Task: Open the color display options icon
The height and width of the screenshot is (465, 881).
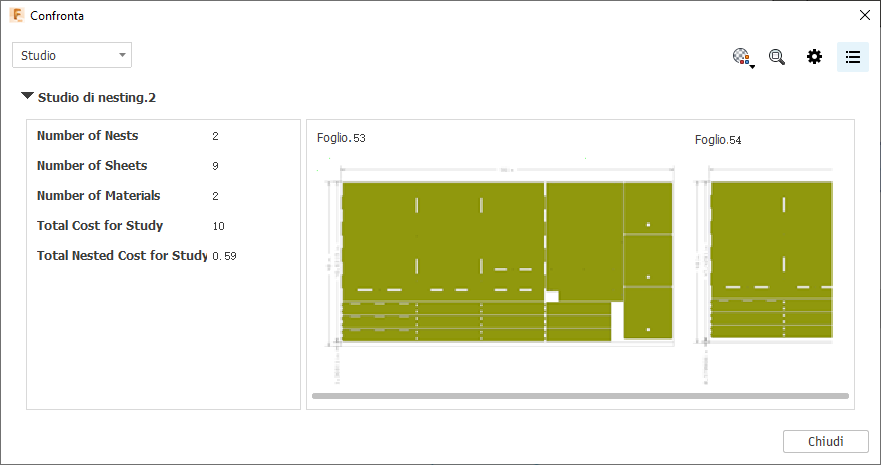Action: [742, 57]
